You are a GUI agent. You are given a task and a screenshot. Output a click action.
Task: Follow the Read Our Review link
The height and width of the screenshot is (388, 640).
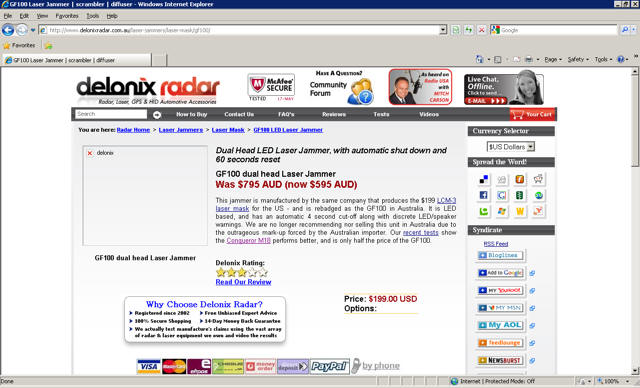point(243,282)
